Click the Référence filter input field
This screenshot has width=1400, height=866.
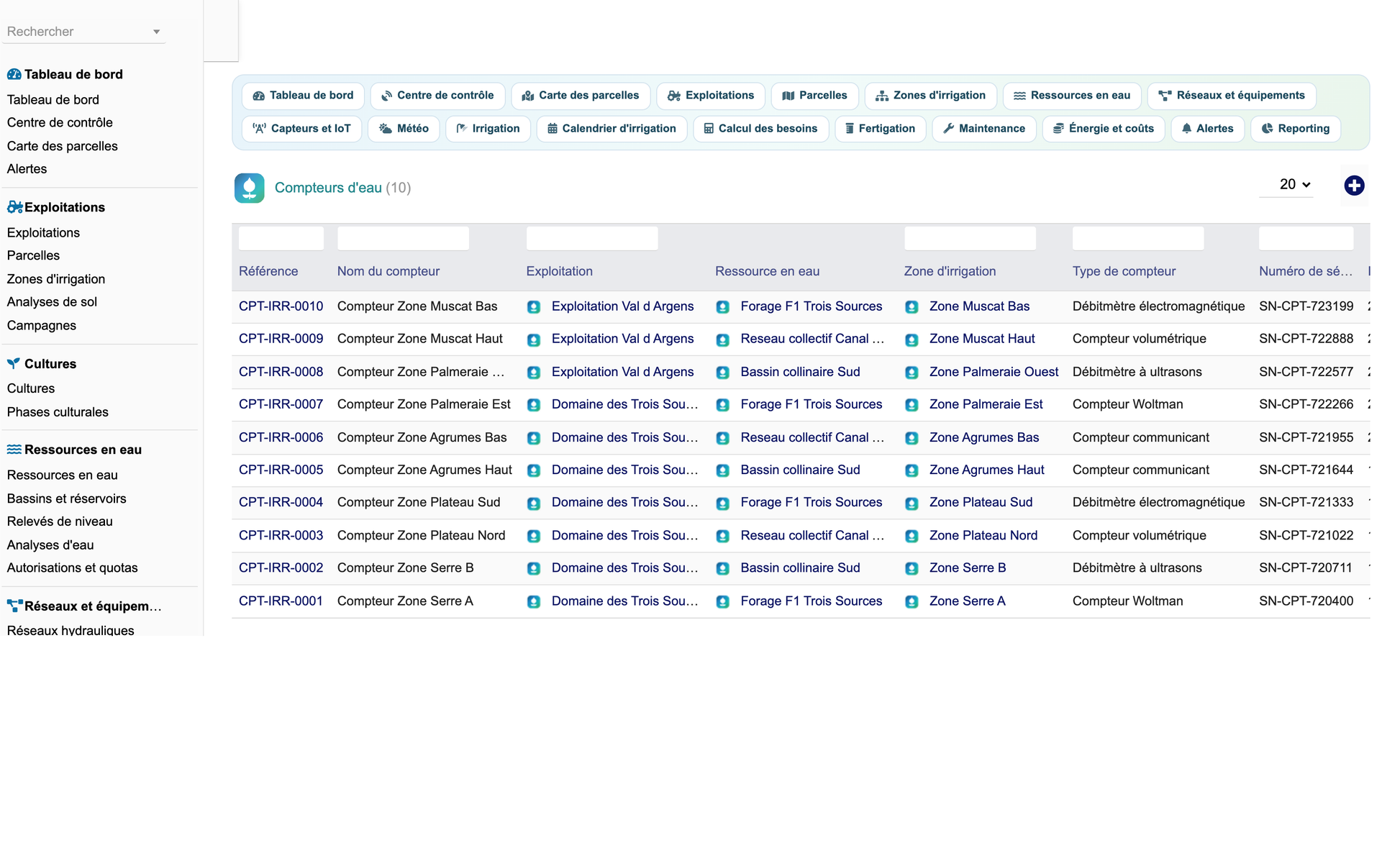[x=281, y=239]
